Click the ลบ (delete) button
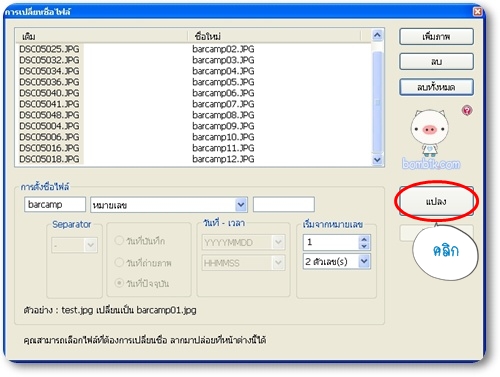 tap(436, 62)
